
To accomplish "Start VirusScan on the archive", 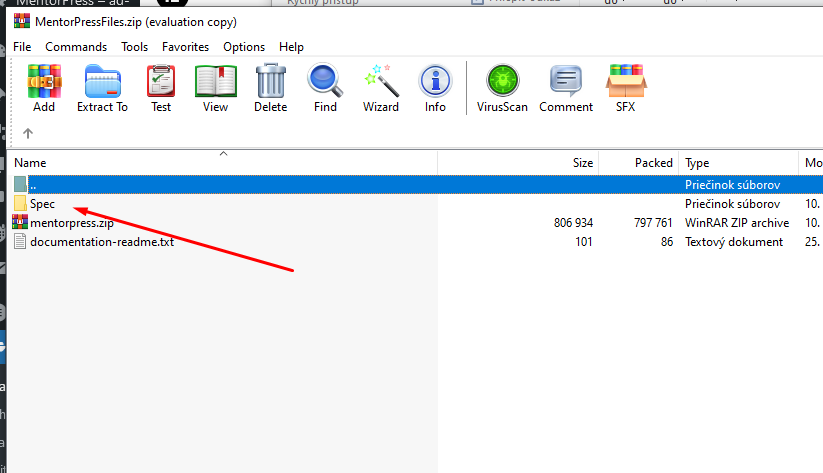I will click(502, 88).
